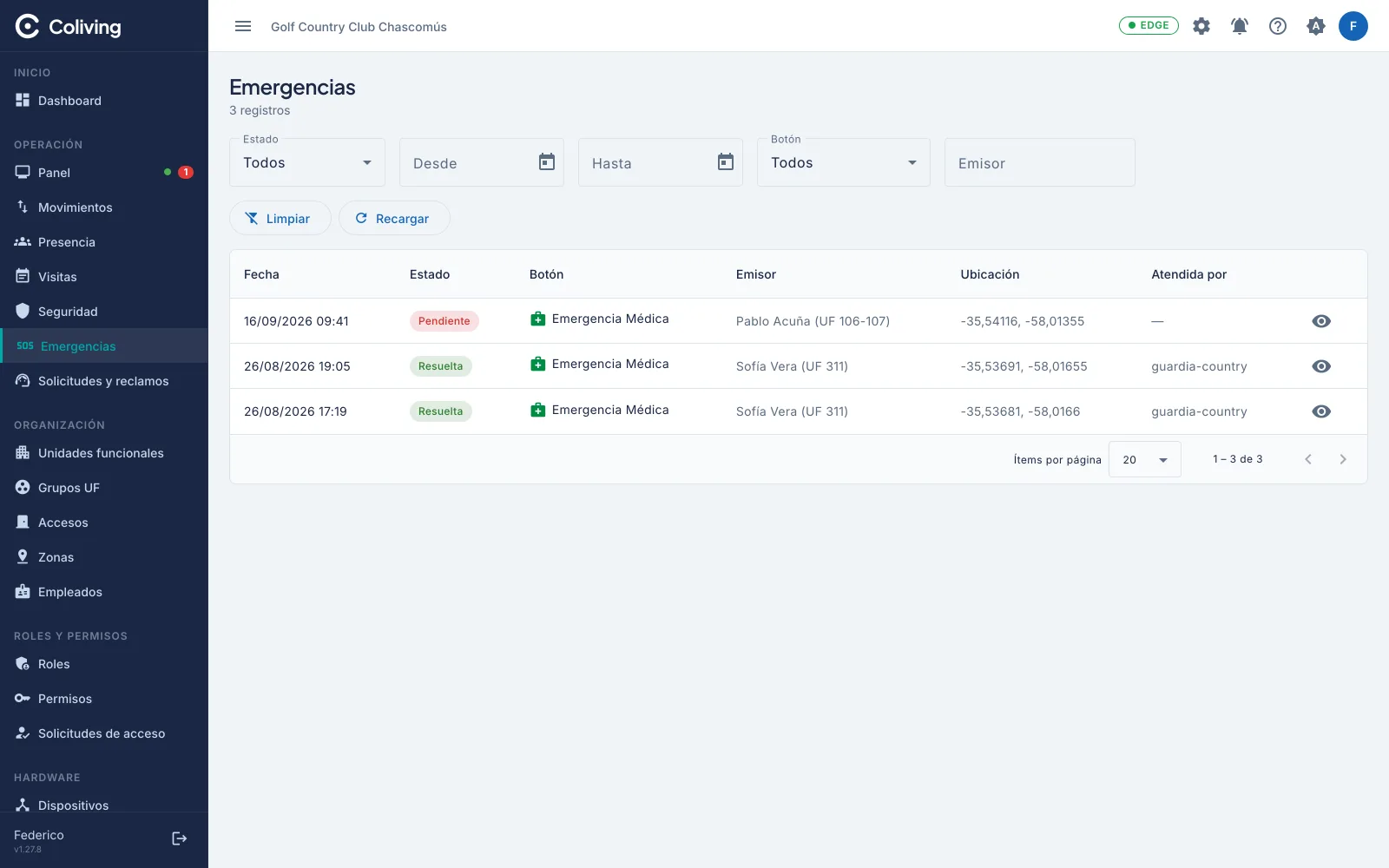Open the Hasta calendar picker icon
1389x868 pixels.
click(726, 162)
